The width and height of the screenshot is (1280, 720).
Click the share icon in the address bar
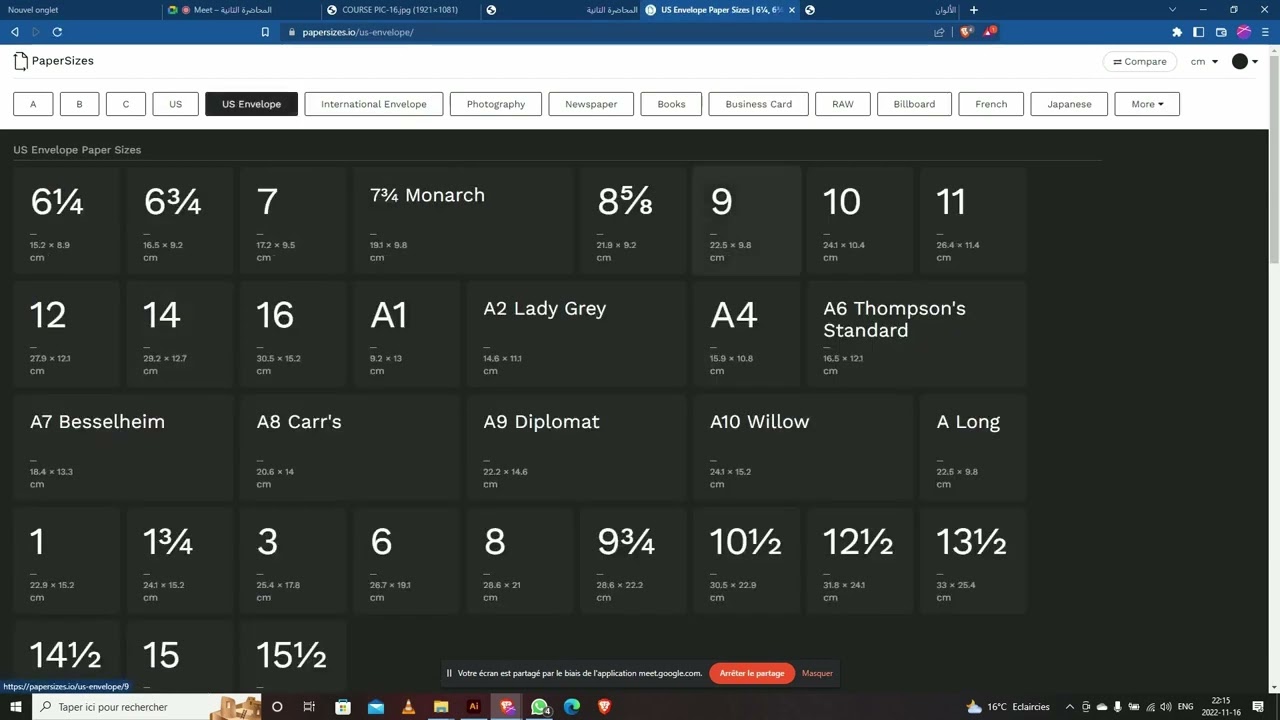[x=939, y=32]
